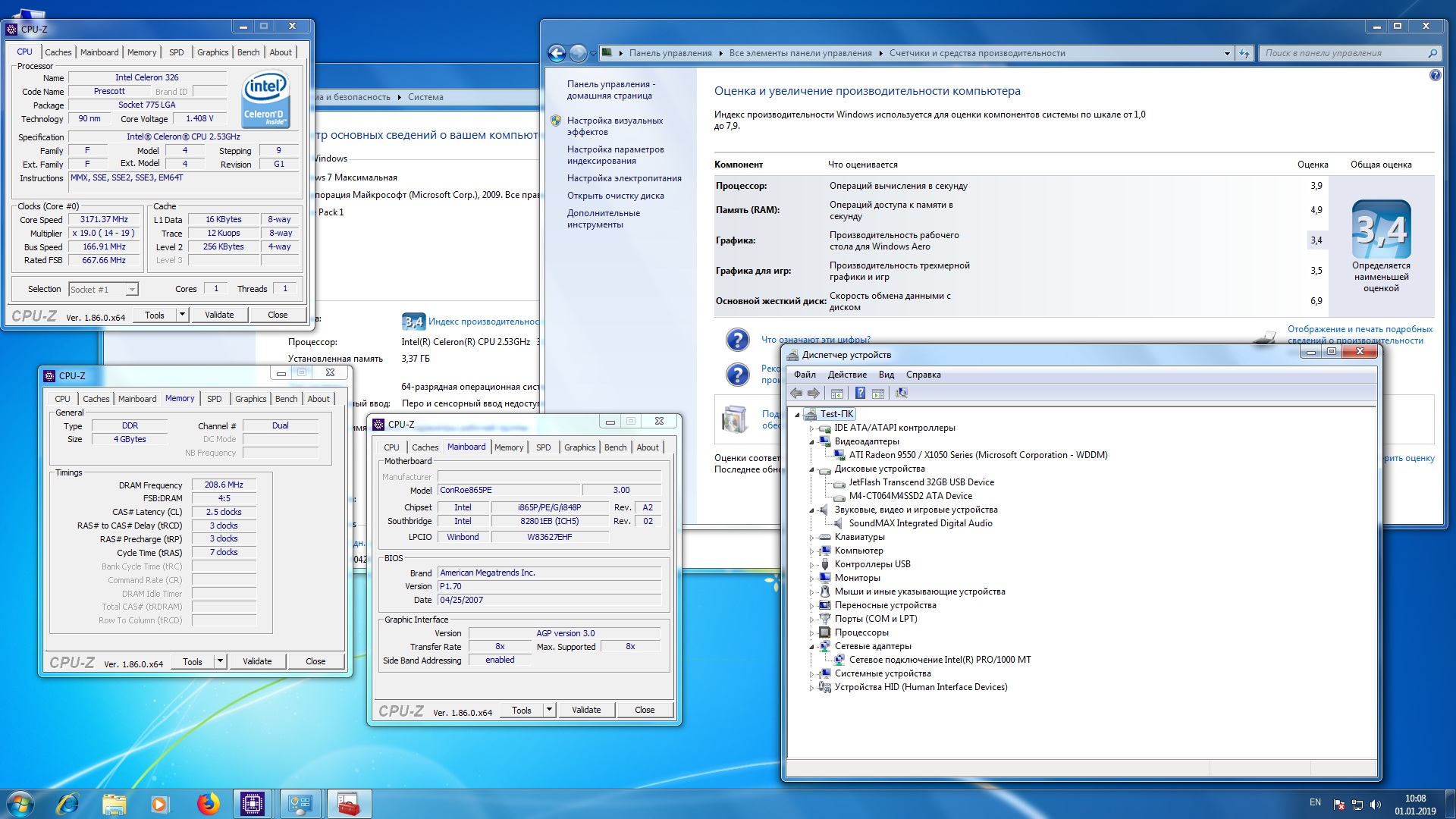Open the Socket #1 selection combo box

[103, 289]
